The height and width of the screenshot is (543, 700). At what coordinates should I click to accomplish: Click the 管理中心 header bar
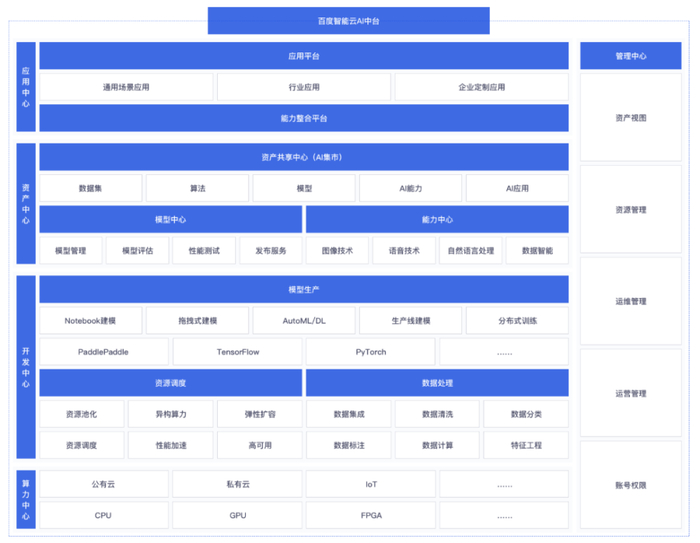pos(631,56)
